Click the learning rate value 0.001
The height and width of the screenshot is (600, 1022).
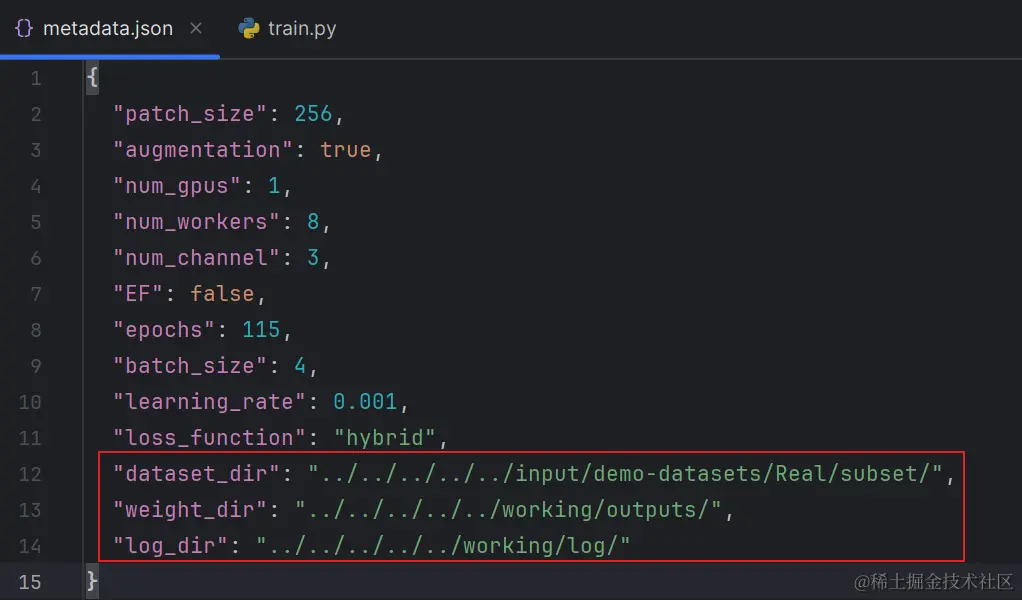pyautogui.click(x=365, y=402)
